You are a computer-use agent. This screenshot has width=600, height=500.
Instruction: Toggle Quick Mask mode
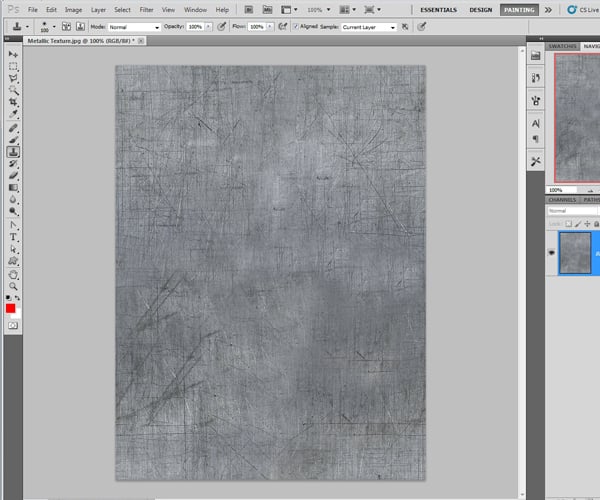[13, 326]
